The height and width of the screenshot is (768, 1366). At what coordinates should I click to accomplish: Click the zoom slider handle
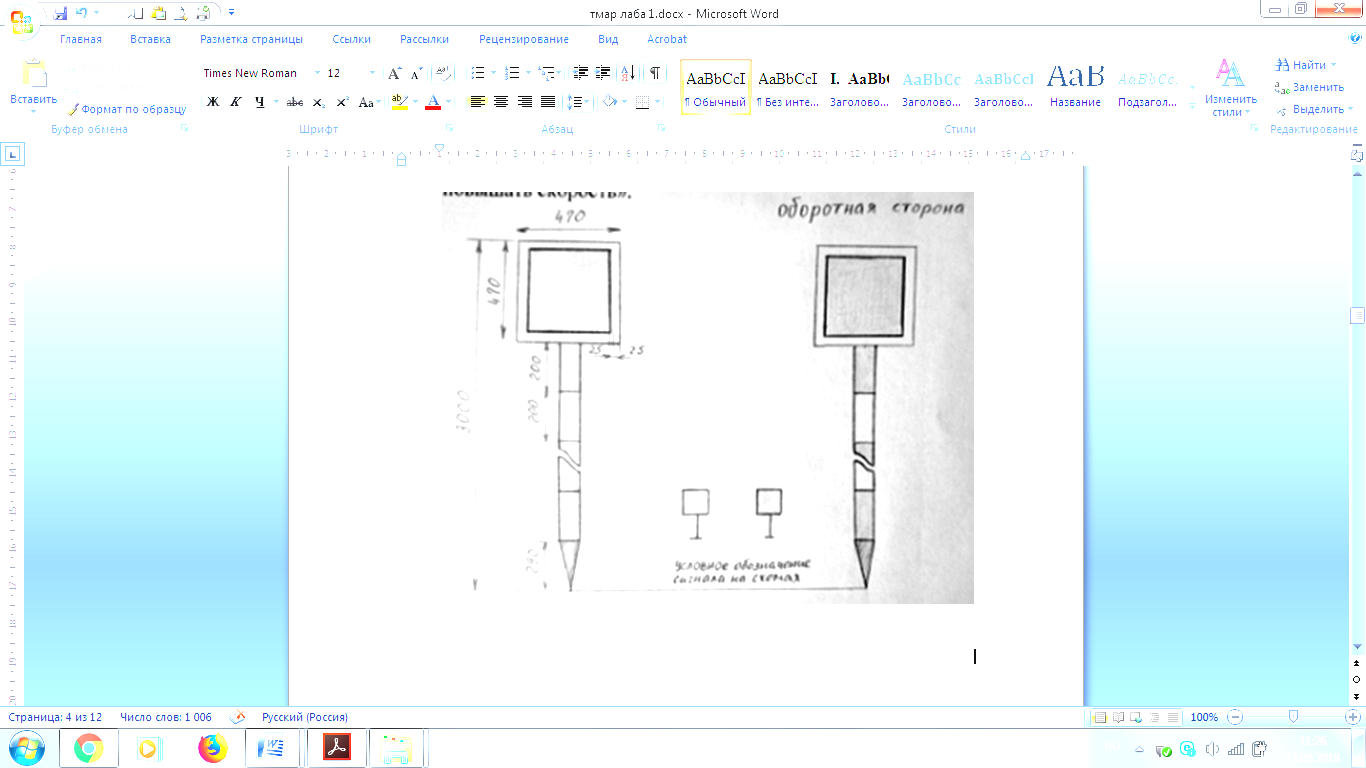(x=1294, y=717)
